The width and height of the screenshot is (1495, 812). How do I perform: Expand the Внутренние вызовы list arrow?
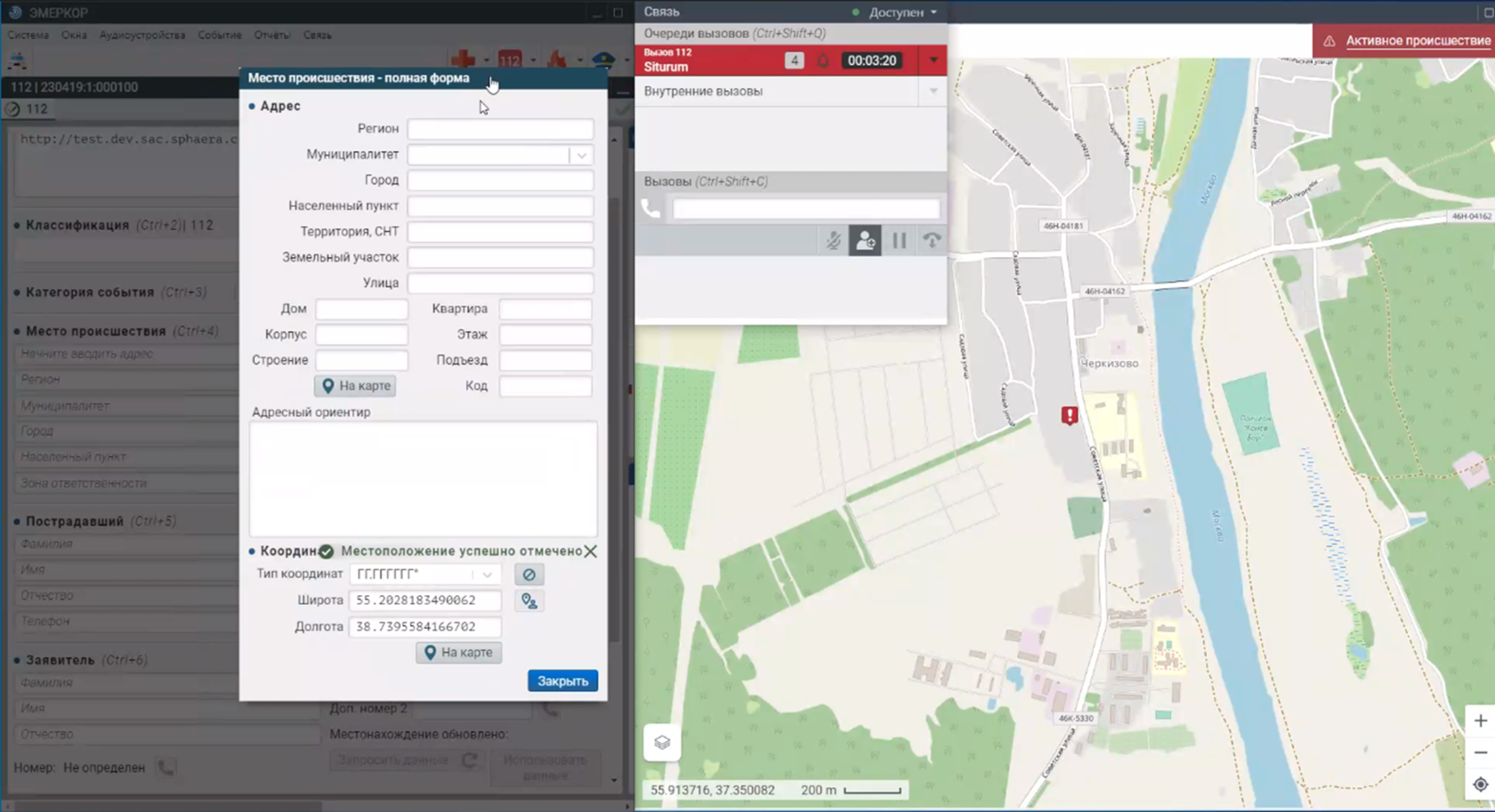[933, 91]
